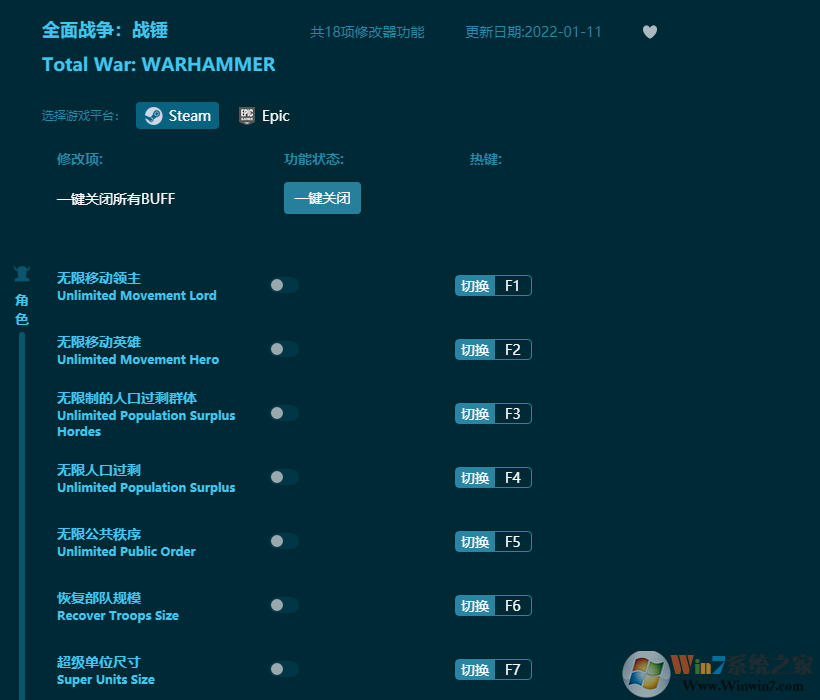
Task: Toggle Recover Troops Size switch
Action: [284, 605]
